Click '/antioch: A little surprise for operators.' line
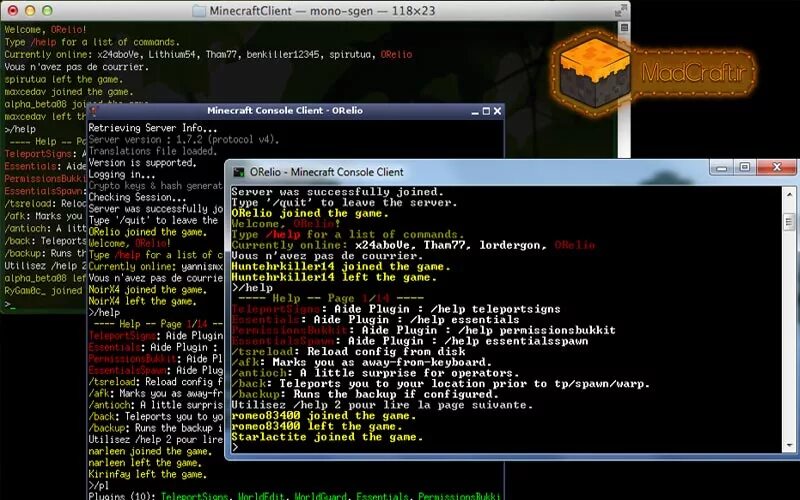Screen dimensions: 800x500 376,373
